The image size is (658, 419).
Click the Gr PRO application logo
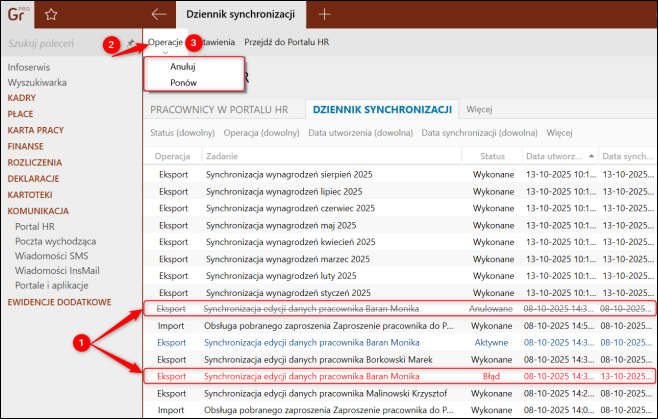point(20,14)
